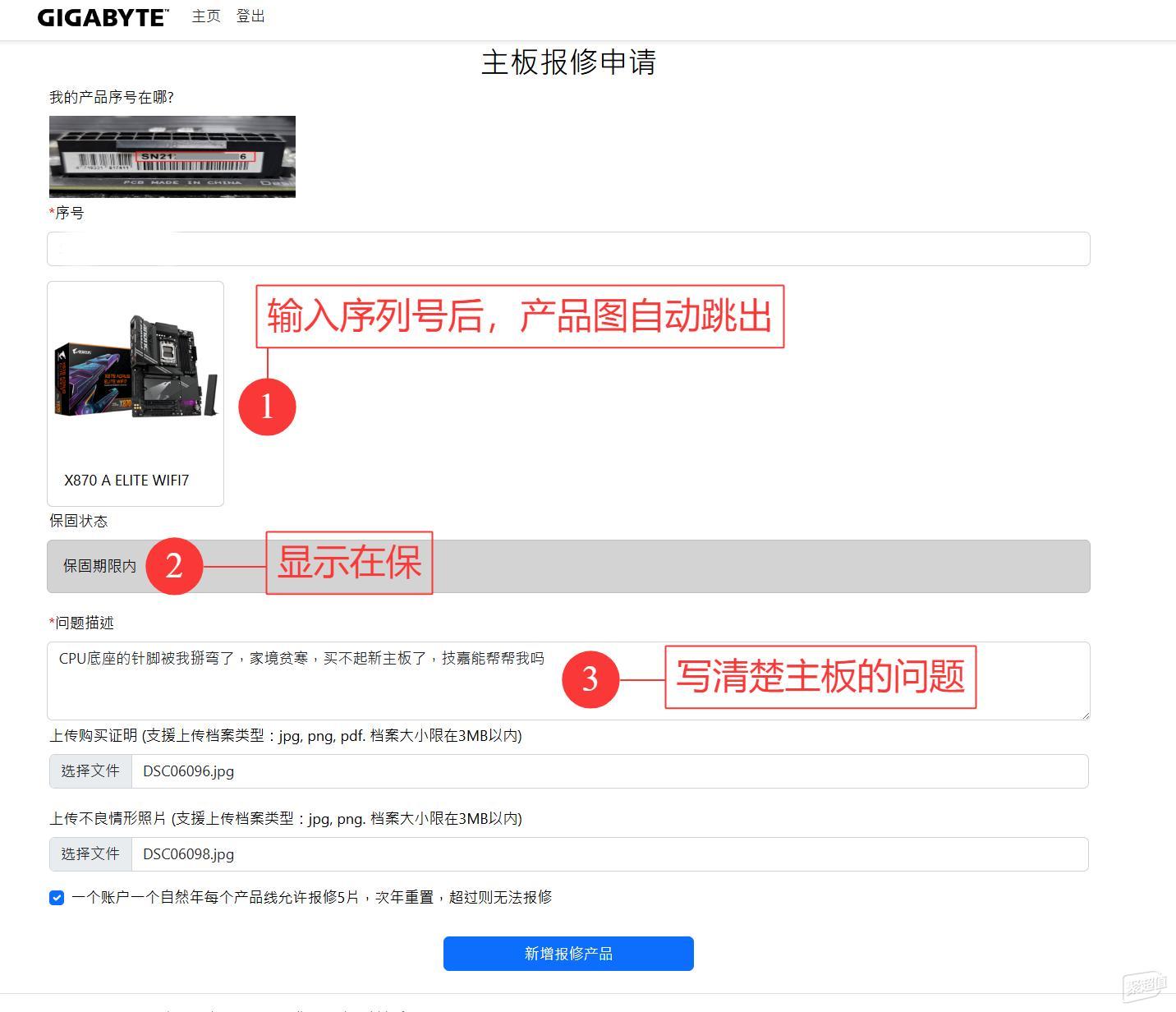This screenshot has width=1176, height=1012.
Task: Click the GIGABYTE logo
Action: [x=103, y=17]
